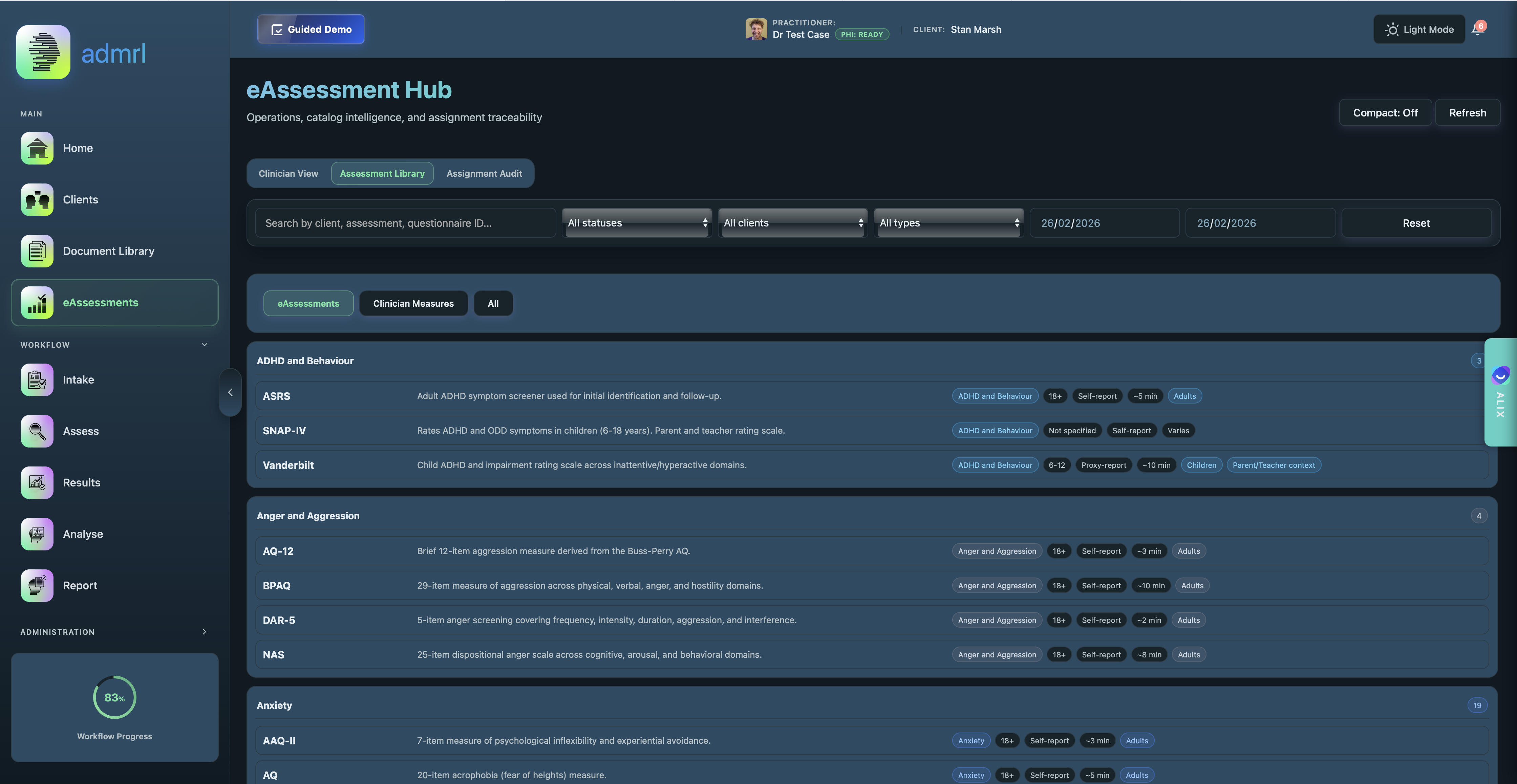Image resolution: width=1517 pixels, height=784 pixels.
Task: Click the Document Library icon
Action: pyautogui.click(x=37, y=251)
